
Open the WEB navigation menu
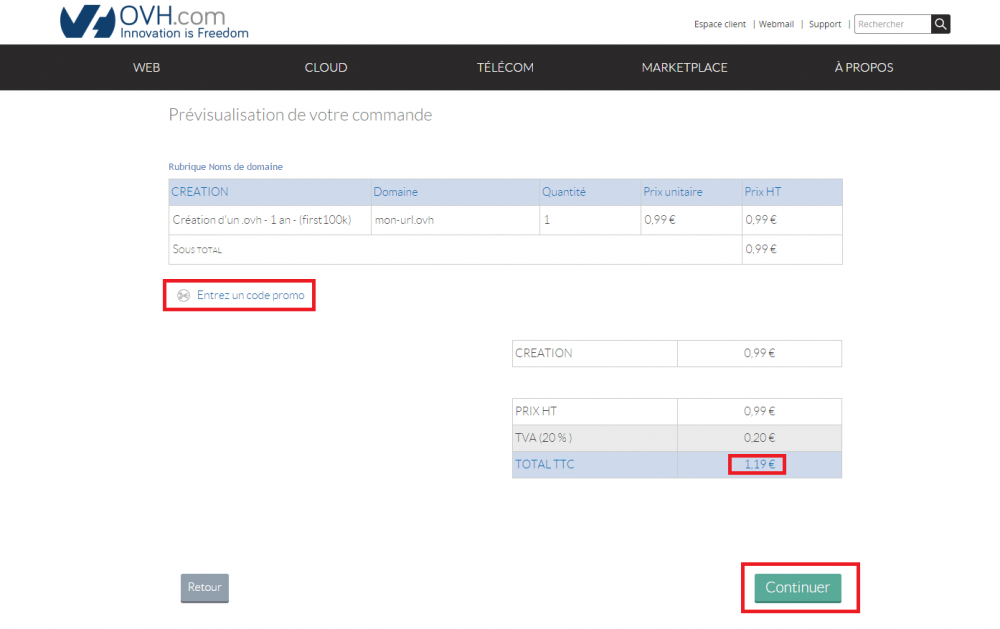tap(146, 68)
